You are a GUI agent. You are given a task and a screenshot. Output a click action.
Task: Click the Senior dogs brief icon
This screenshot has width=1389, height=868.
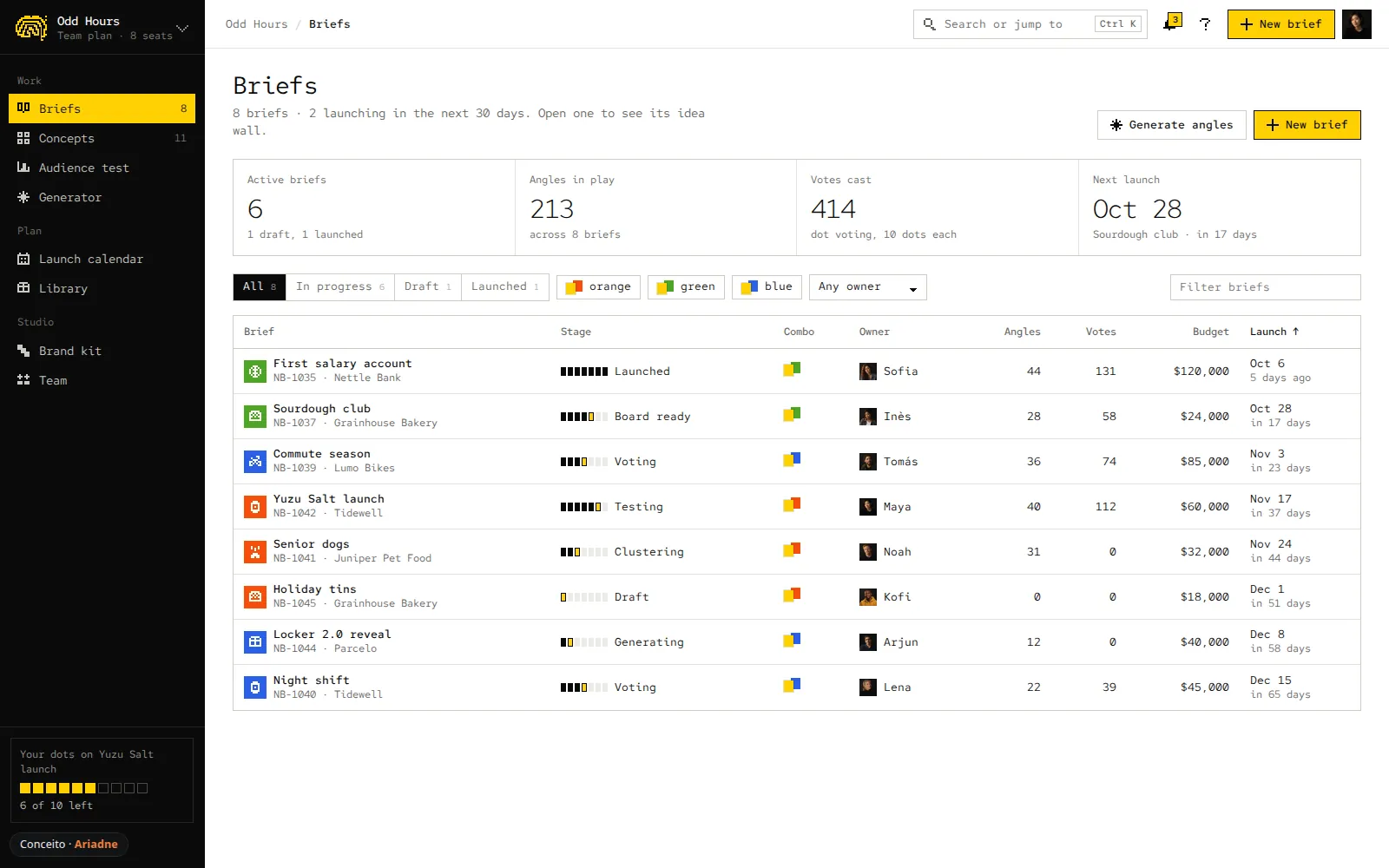255,551
